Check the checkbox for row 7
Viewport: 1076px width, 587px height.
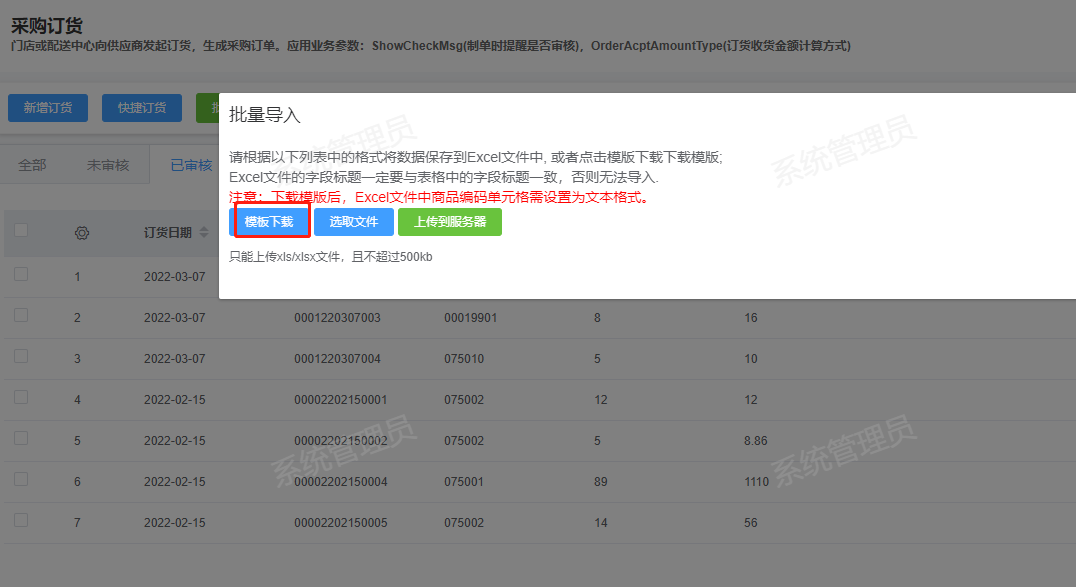coord(21,520)
